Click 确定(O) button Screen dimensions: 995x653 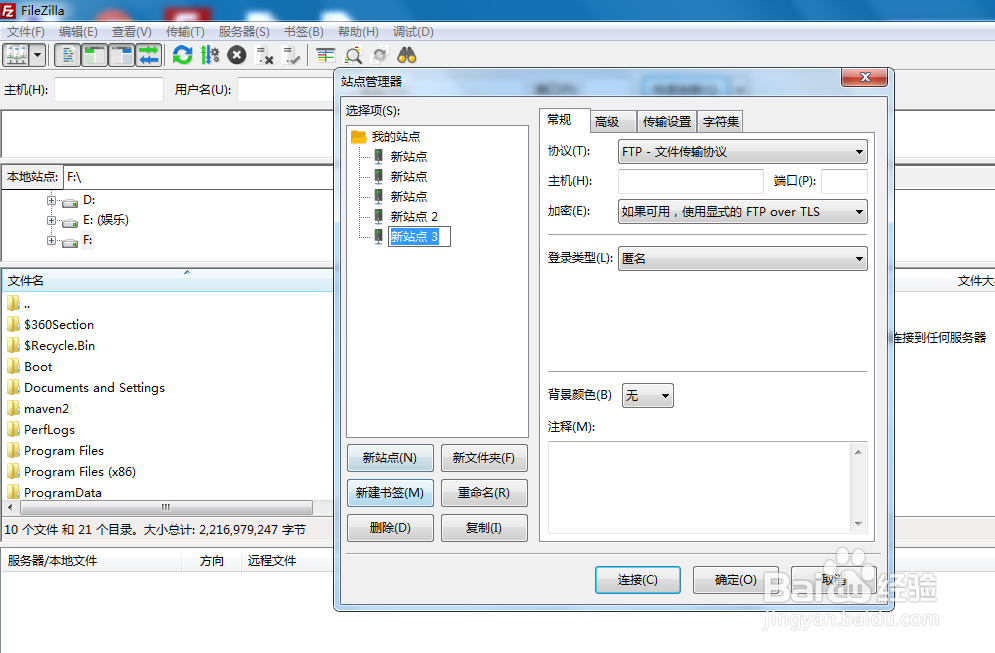click(x=735, y=579)
